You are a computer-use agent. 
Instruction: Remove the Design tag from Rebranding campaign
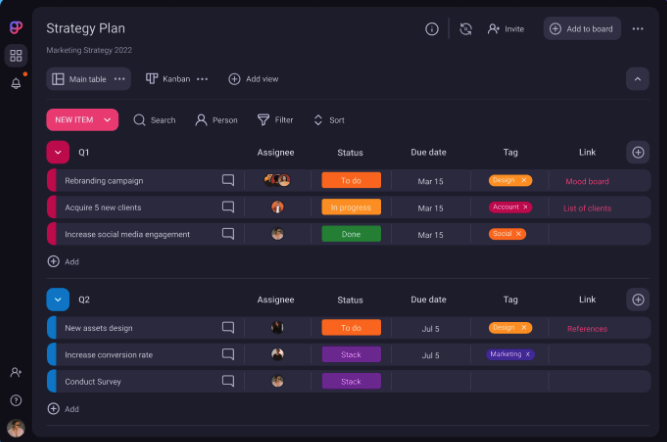pos(525,181)
